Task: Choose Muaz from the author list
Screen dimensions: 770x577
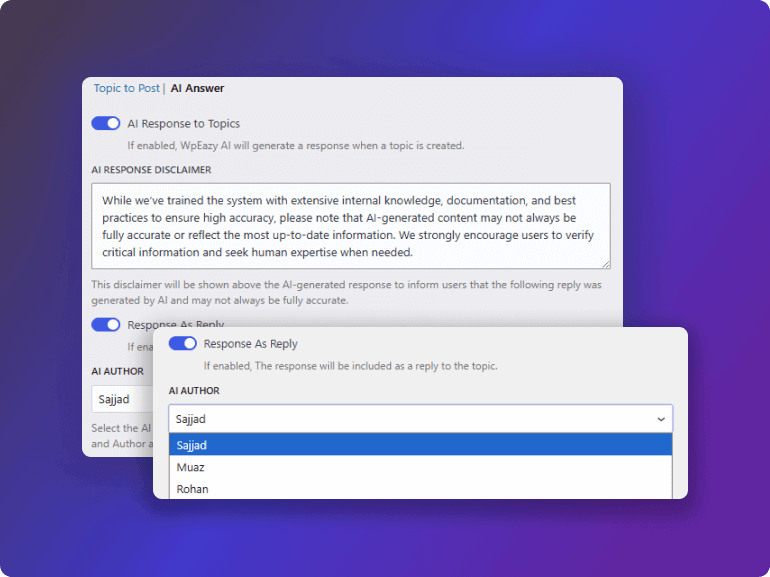Action: (x=190, y=467)
